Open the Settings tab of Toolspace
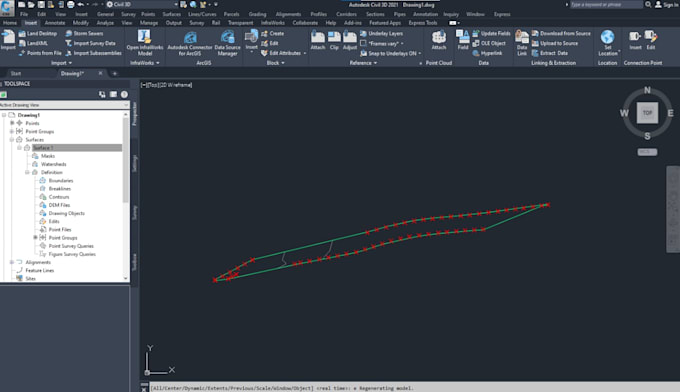The width and height of the screenshot is (680, 392). click(x=134, y=163)
